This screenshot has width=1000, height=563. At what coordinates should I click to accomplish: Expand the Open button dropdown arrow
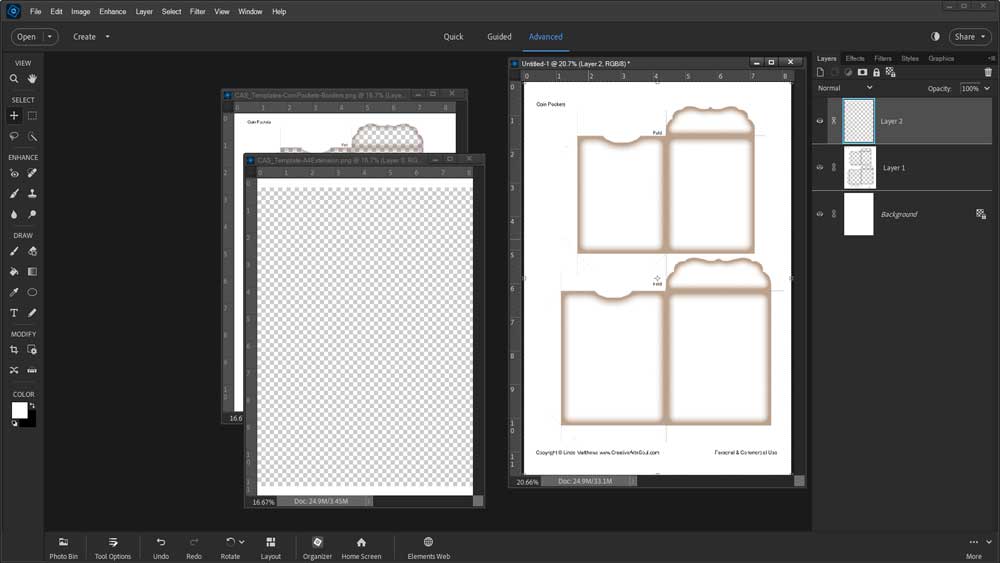click(x=50, y=37)
